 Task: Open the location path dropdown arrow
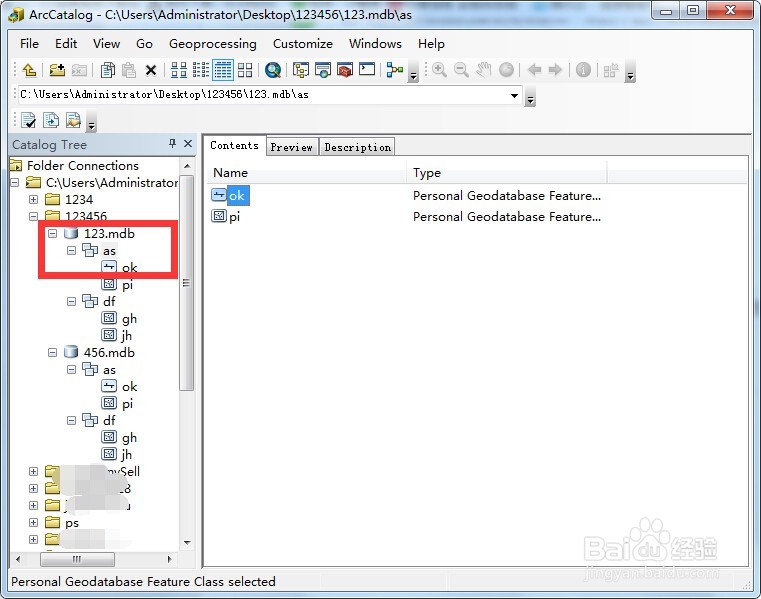tap(514, 96)
